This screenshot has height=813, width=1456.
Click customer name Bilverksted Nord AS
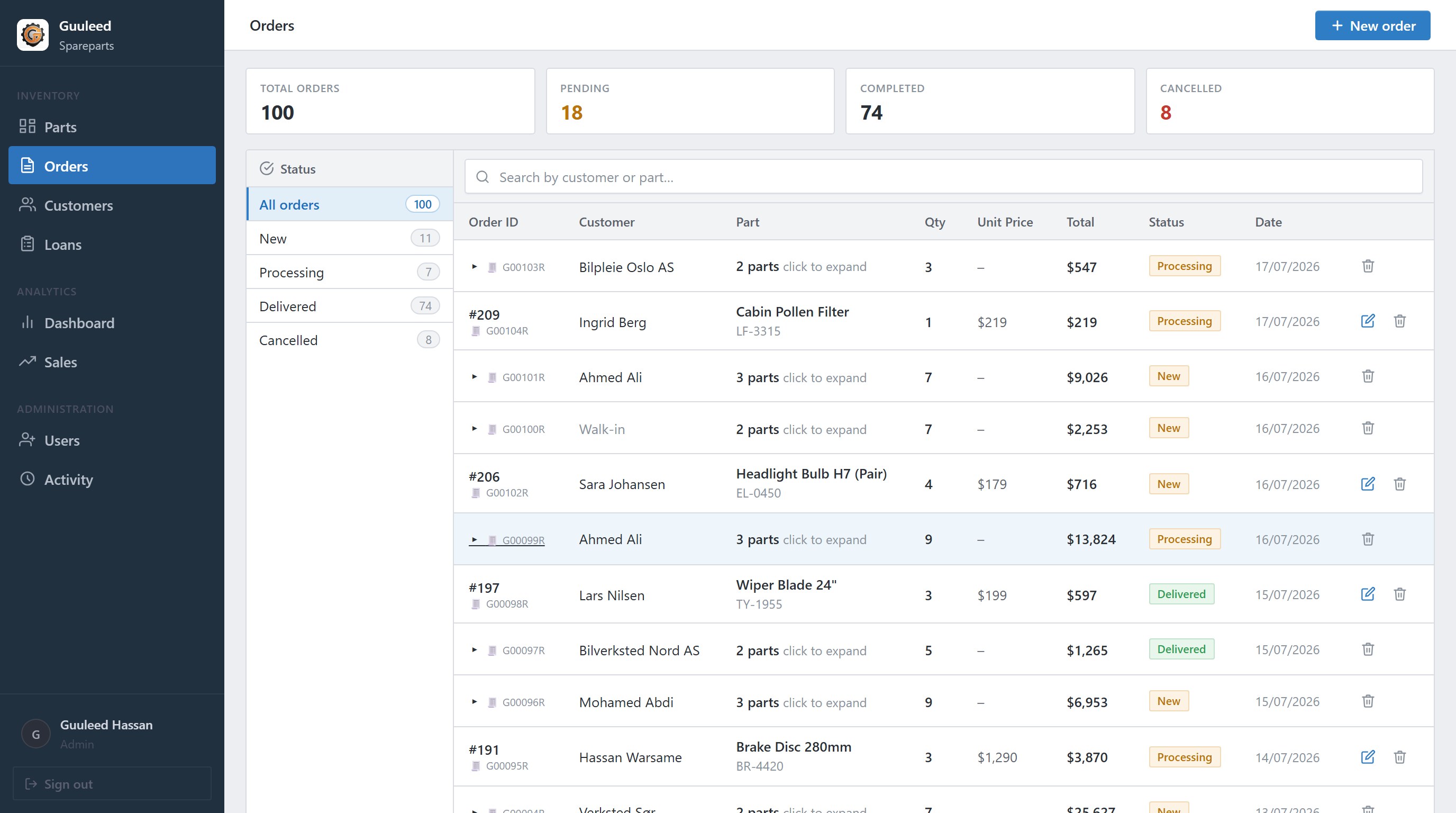point(639,650)
